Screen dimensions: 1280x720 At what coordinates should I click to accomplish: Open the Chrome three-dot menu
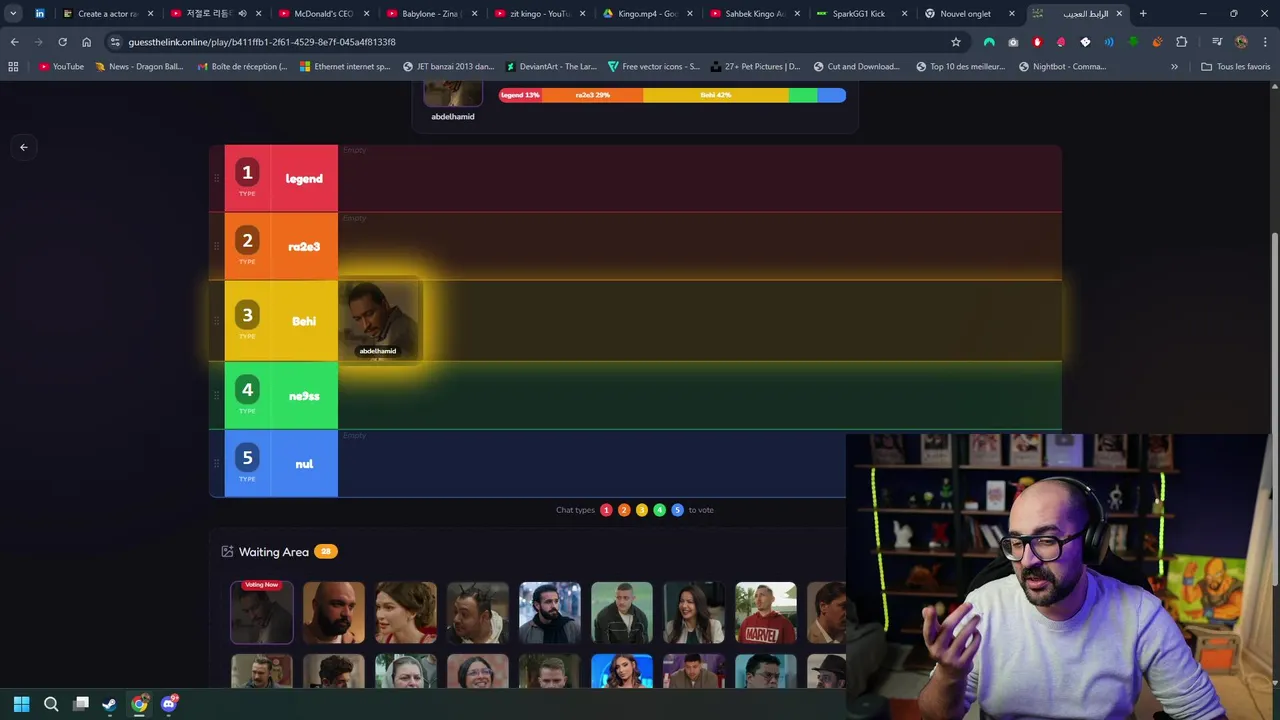click(x=1265, y=42)
